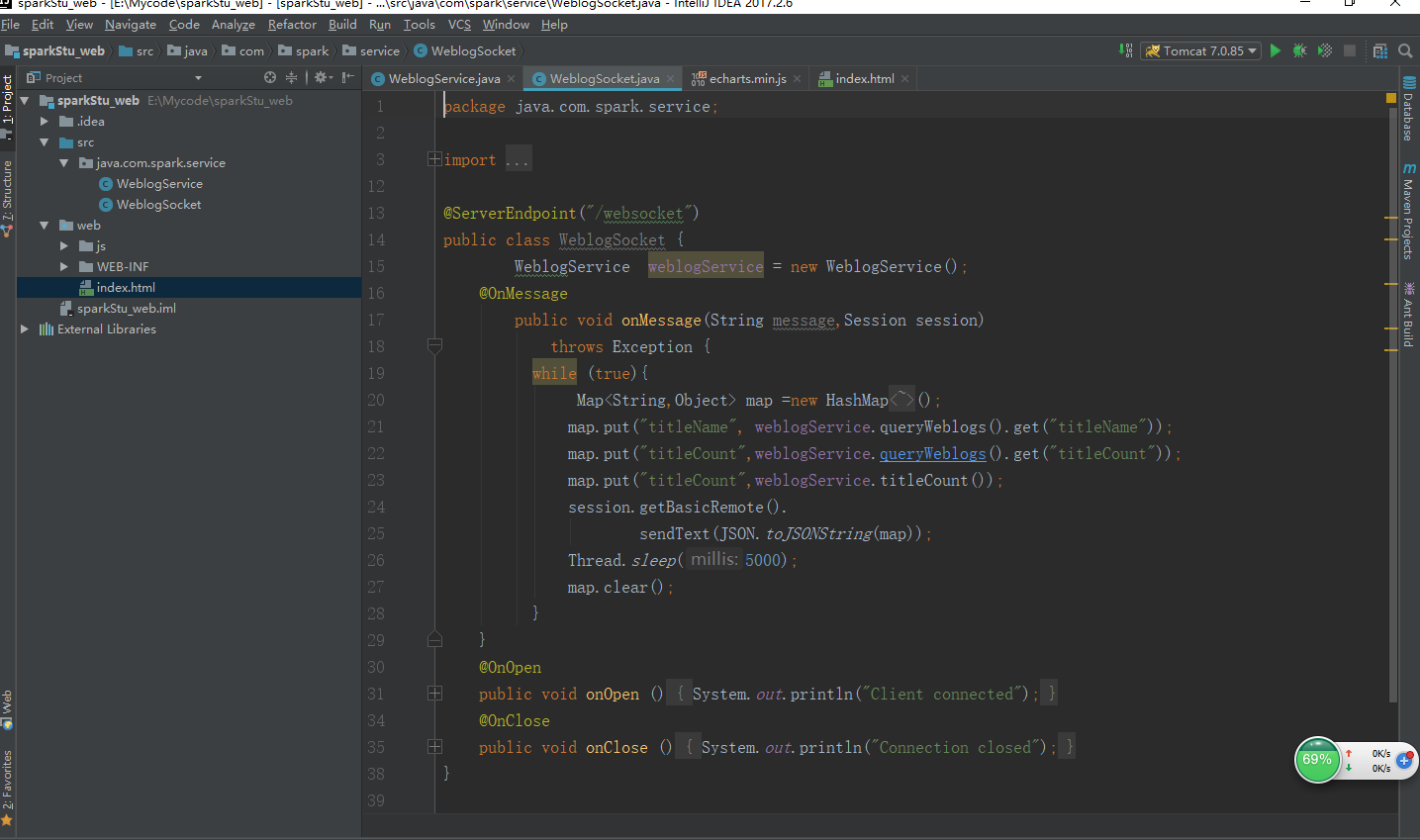Click the blue plus overlay icon
The height and width of the screenshot is (840, 1420).
[1405, 760]
